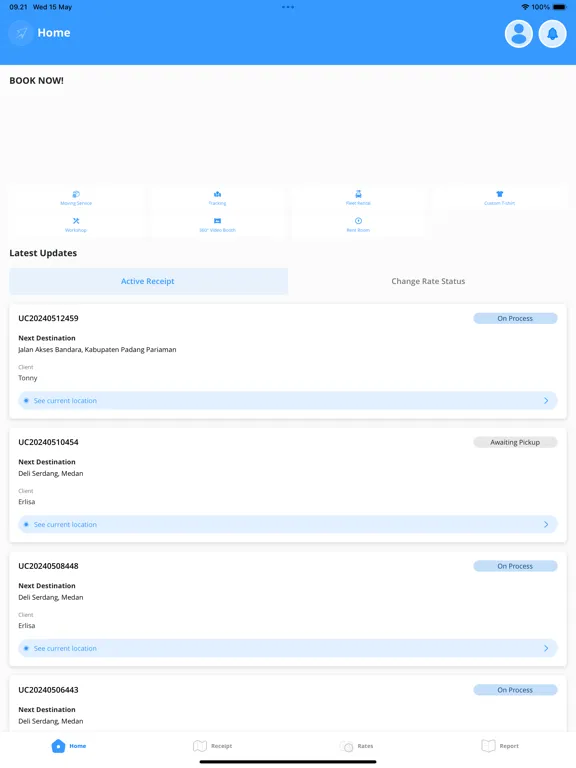Open the user profile icon
This screenshot has height=768, width=576.
pyautogui.click(x=519, y=34)
